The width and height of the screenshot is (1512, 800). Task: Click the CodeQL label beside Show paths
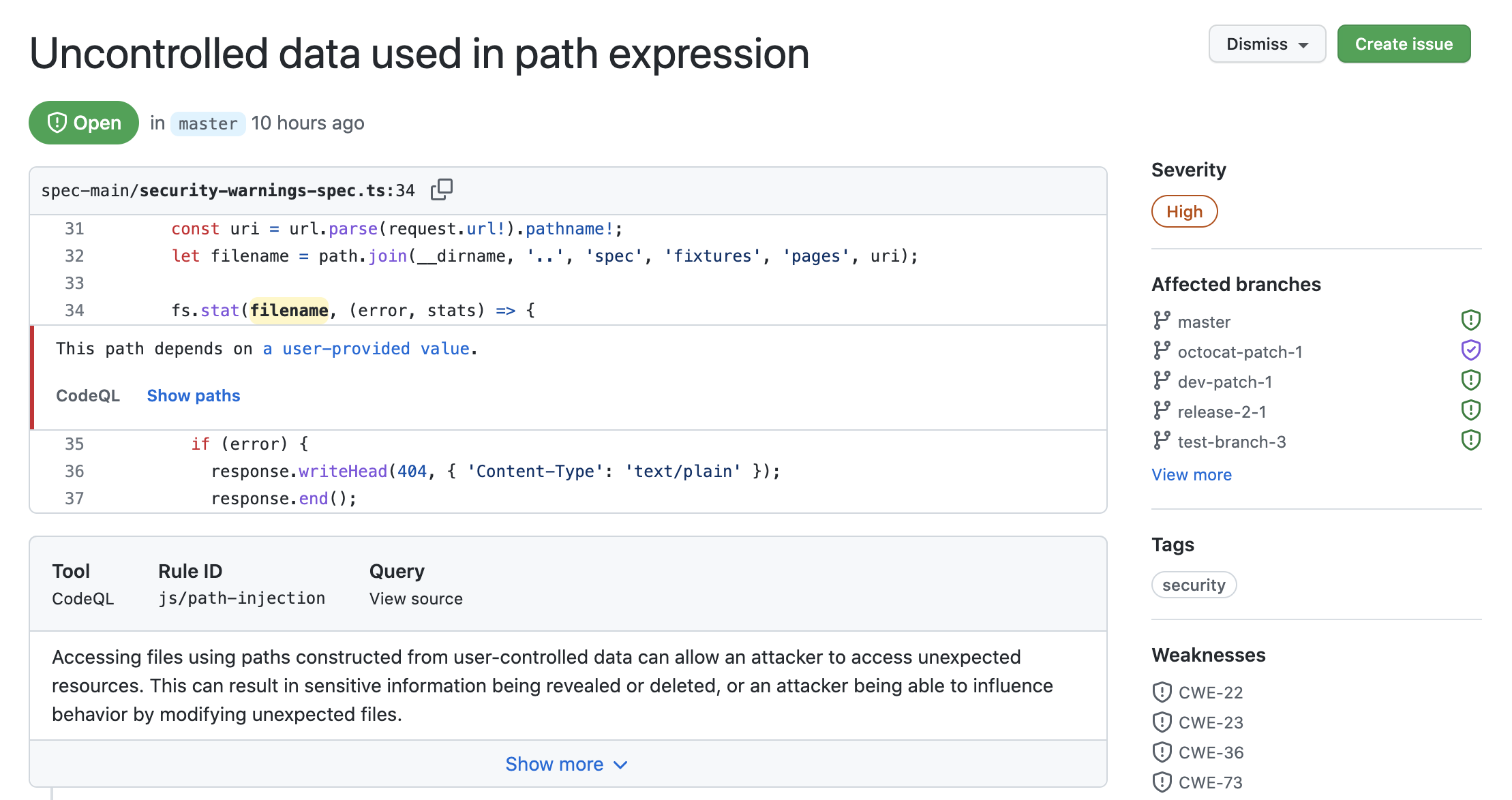coord(88,396)
